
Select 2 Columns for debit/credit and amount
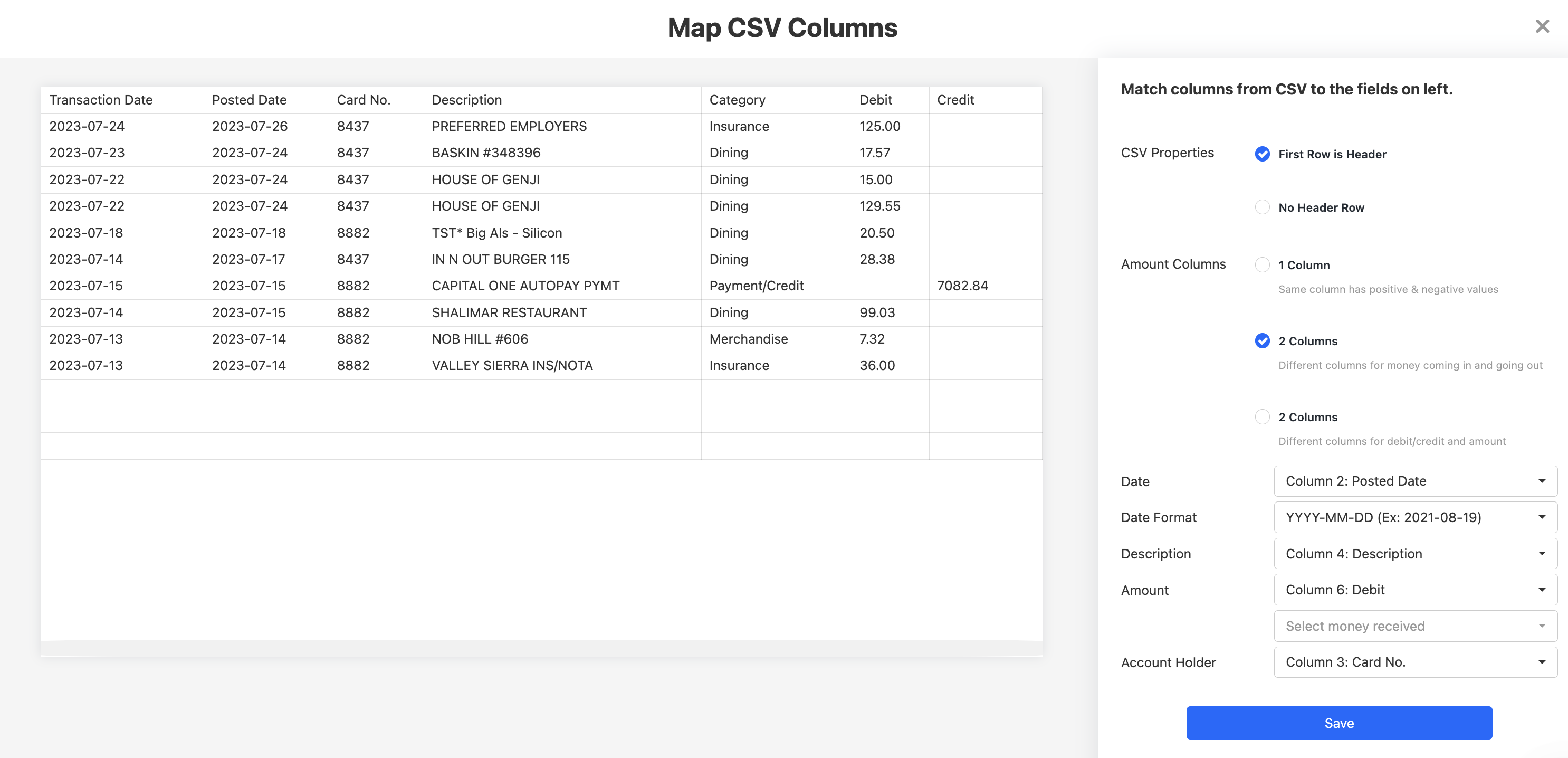point(1262,417)
